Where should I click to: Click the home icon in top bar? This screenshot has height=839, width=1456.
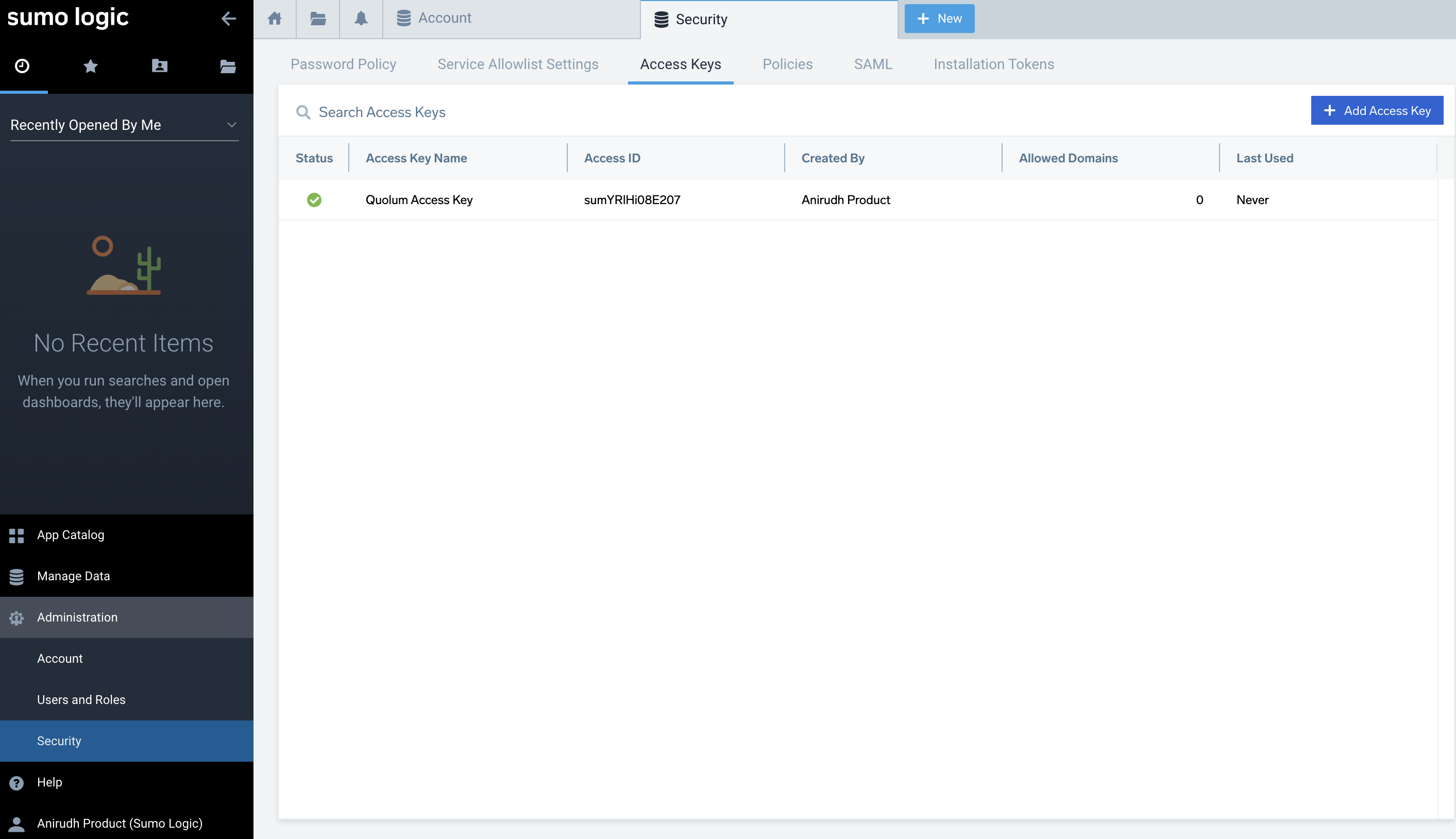(x=275, y=19)
